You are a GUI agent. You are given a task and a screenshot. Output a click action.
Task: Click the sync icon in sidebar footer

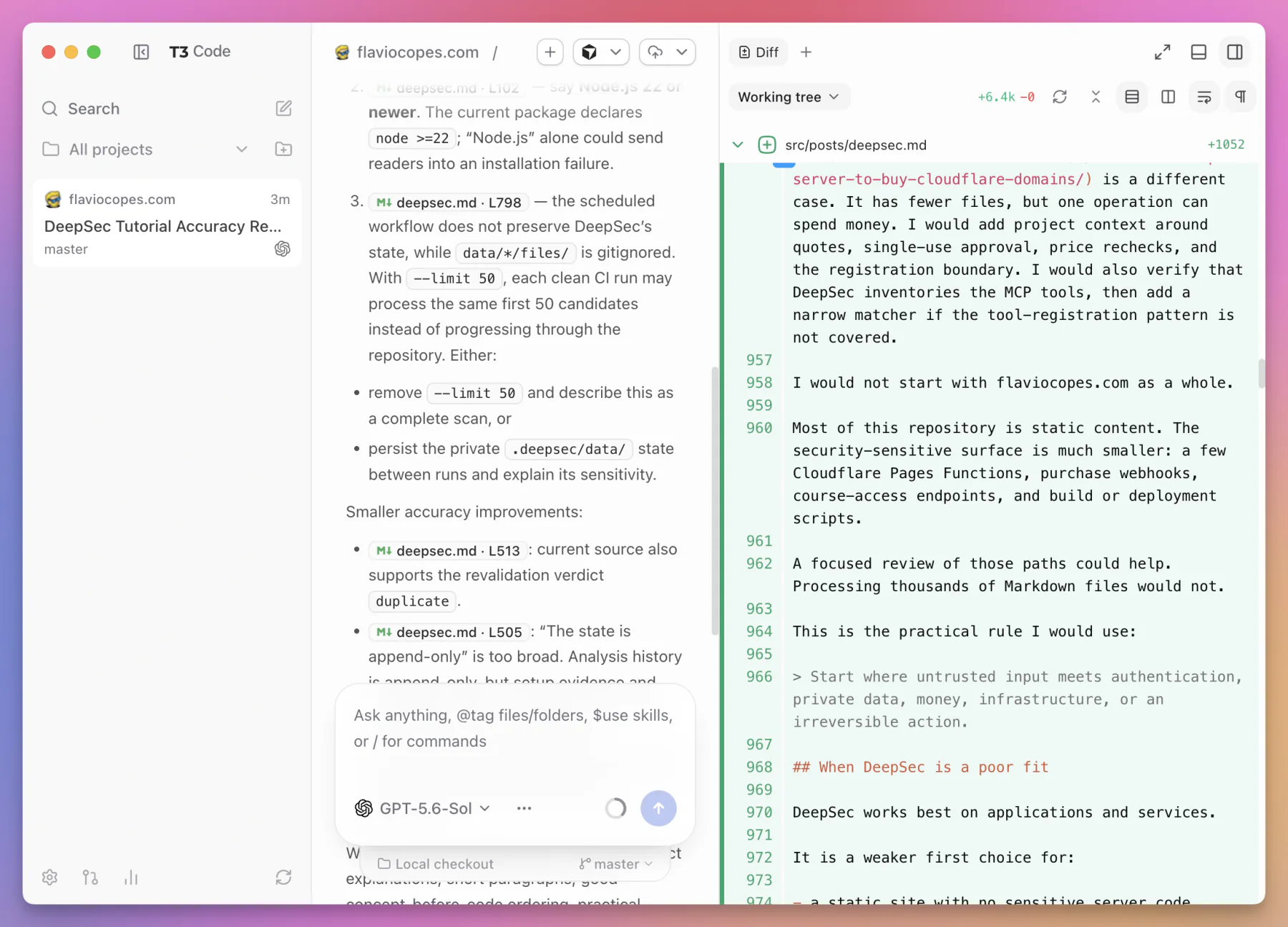(283, 877)
